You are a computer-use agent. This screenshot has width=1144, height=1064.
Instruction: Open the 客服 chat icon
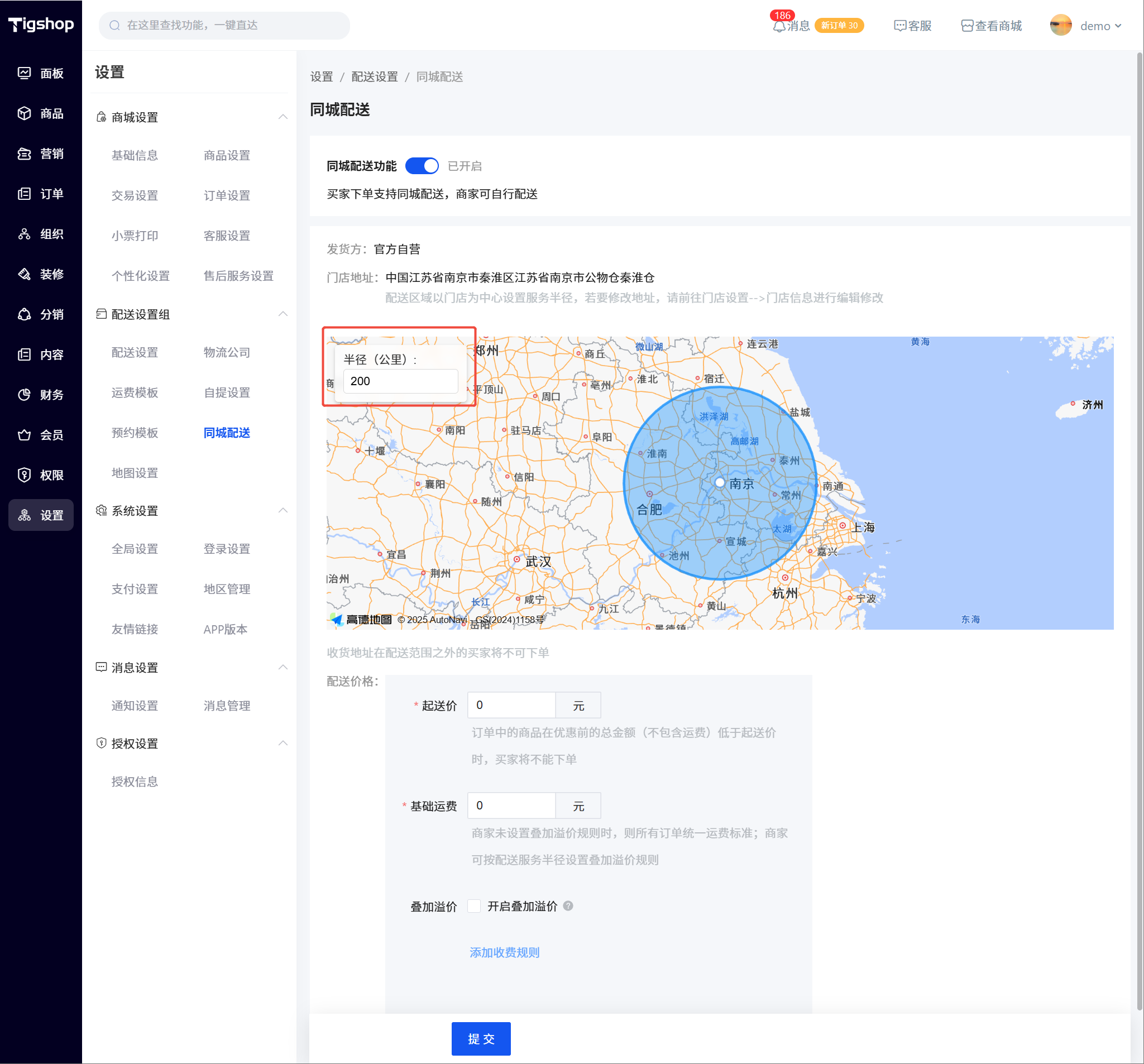pyautogui.click(x=899, y=26)
